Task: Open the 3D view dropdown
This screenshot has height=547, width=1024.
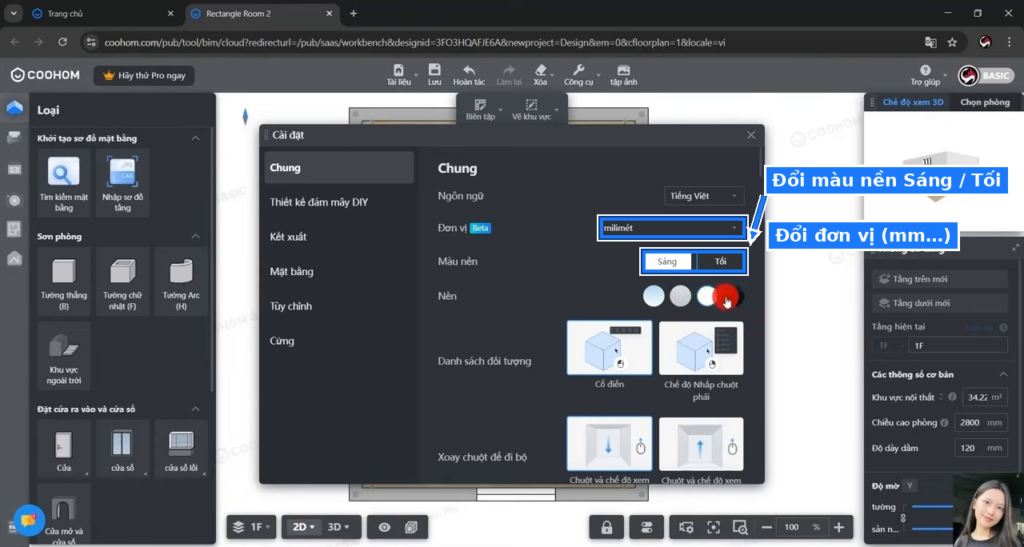Action: tap(338, 527)
